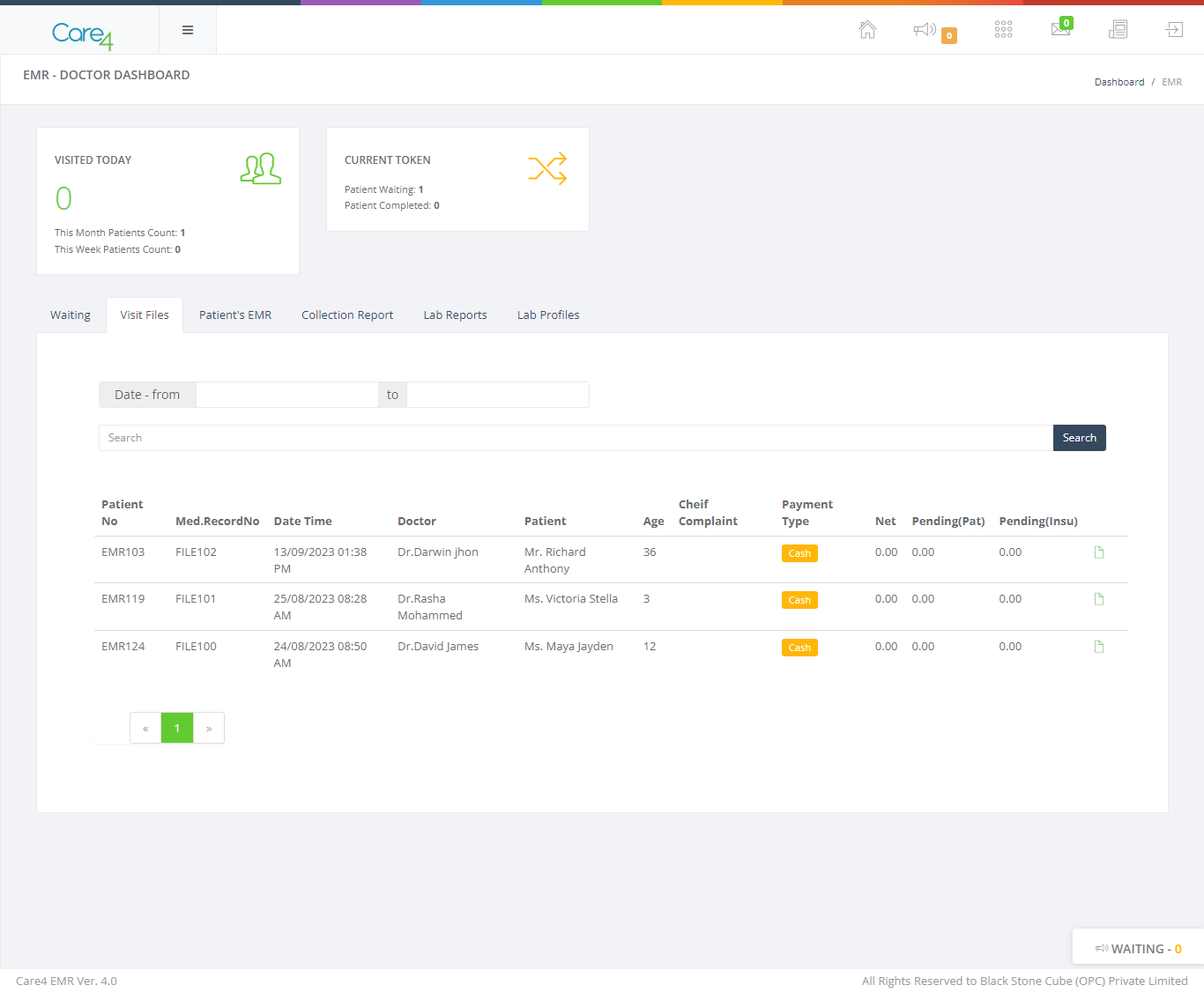Screen dimensions: 1204x1000
Task: Open the file icon for EMR124 row
Action: 1099,647
